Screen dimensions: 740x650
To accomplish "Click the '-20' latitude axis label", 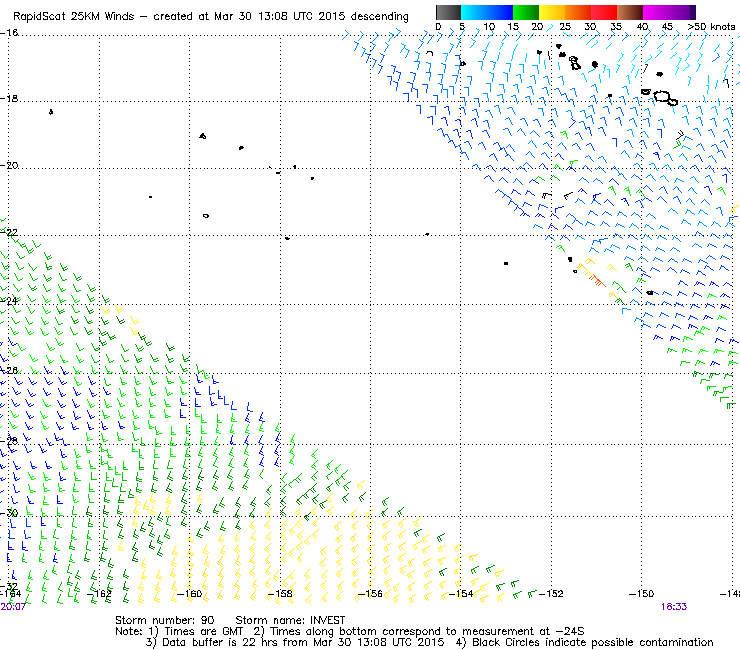I will (9, 166).
